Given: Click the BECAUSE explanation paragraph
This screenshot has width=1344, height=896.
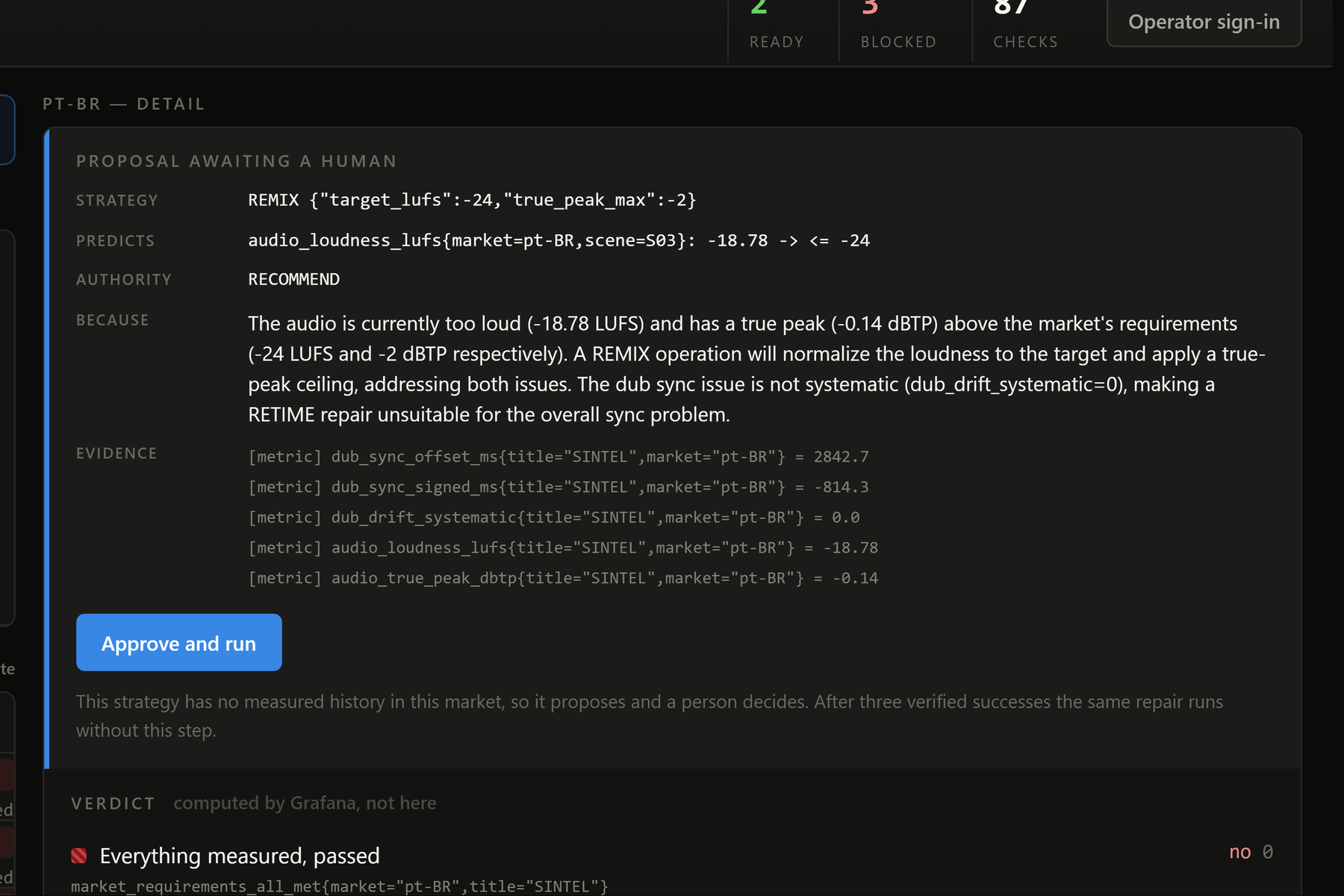Looking at the screenshot, I should 756,369.
